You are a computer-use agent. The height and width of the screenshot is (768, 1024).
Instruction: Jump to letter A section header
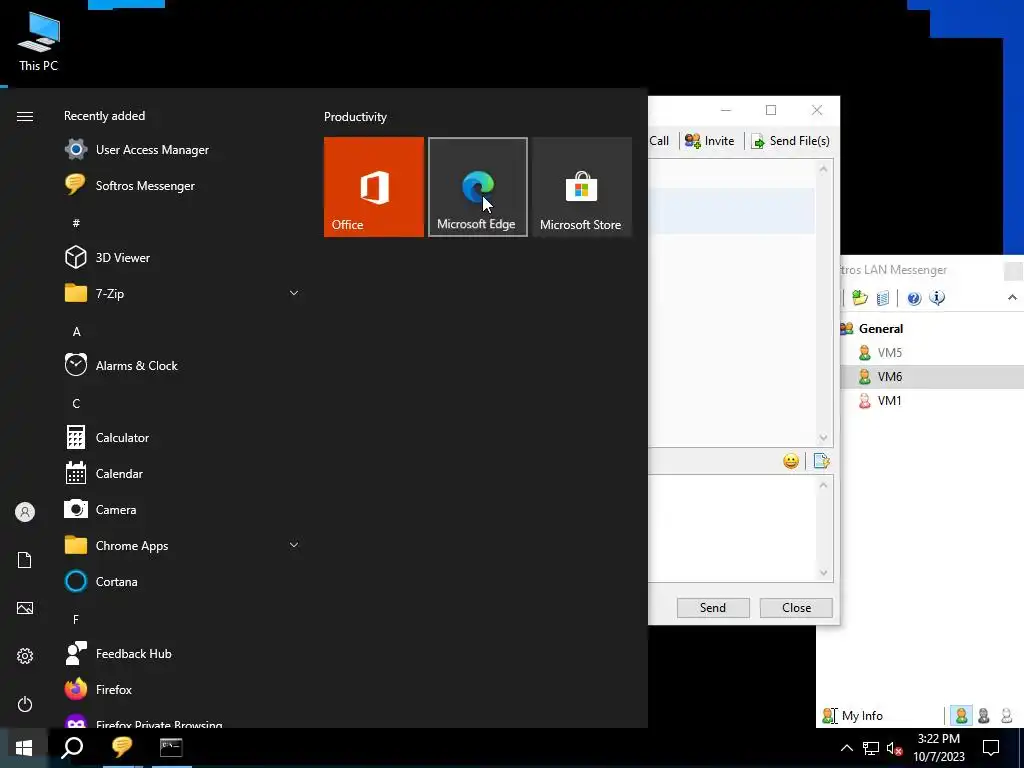pyautogui.click(x=76, y=332)
